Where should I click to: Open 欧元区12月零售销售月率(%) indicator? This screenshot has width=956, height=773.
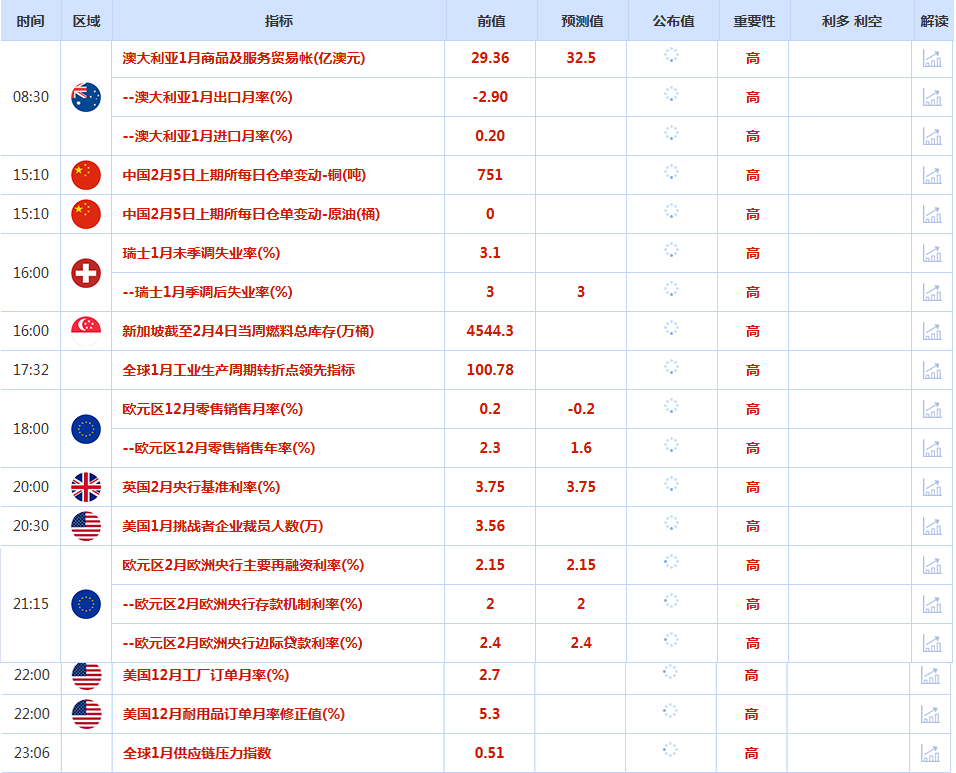click(212, 409)
